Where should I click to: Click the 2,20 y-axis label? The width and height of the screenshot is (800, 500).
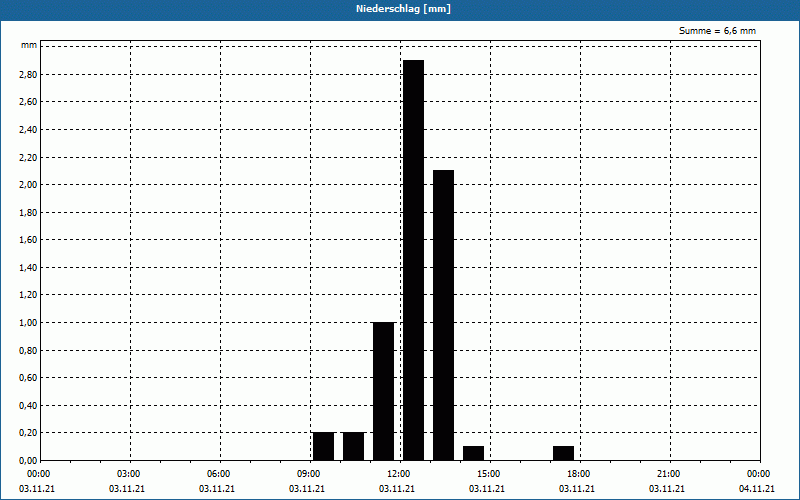(x=28, y=157)
